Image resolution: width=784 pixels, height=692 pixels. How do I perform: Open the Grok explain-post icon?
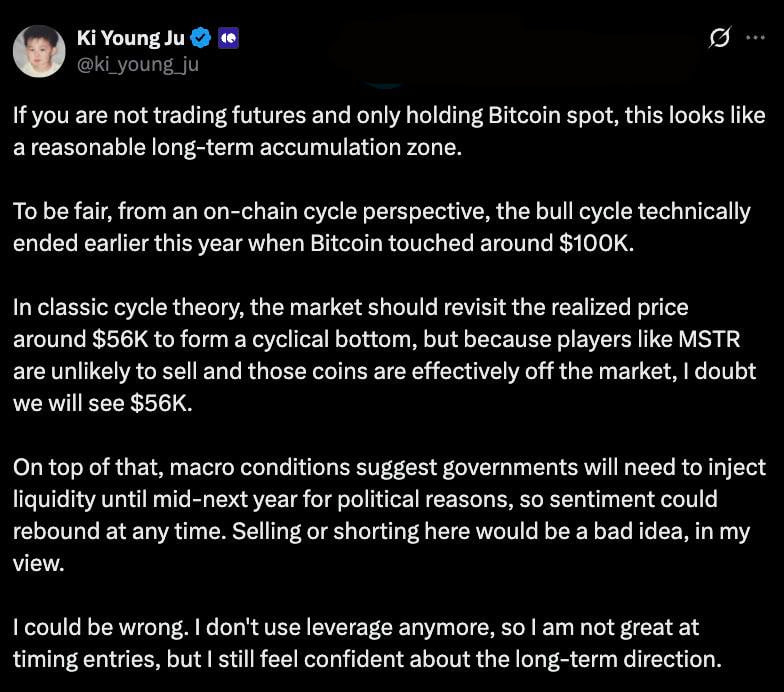pyautogui.click(x=718, y=39)
